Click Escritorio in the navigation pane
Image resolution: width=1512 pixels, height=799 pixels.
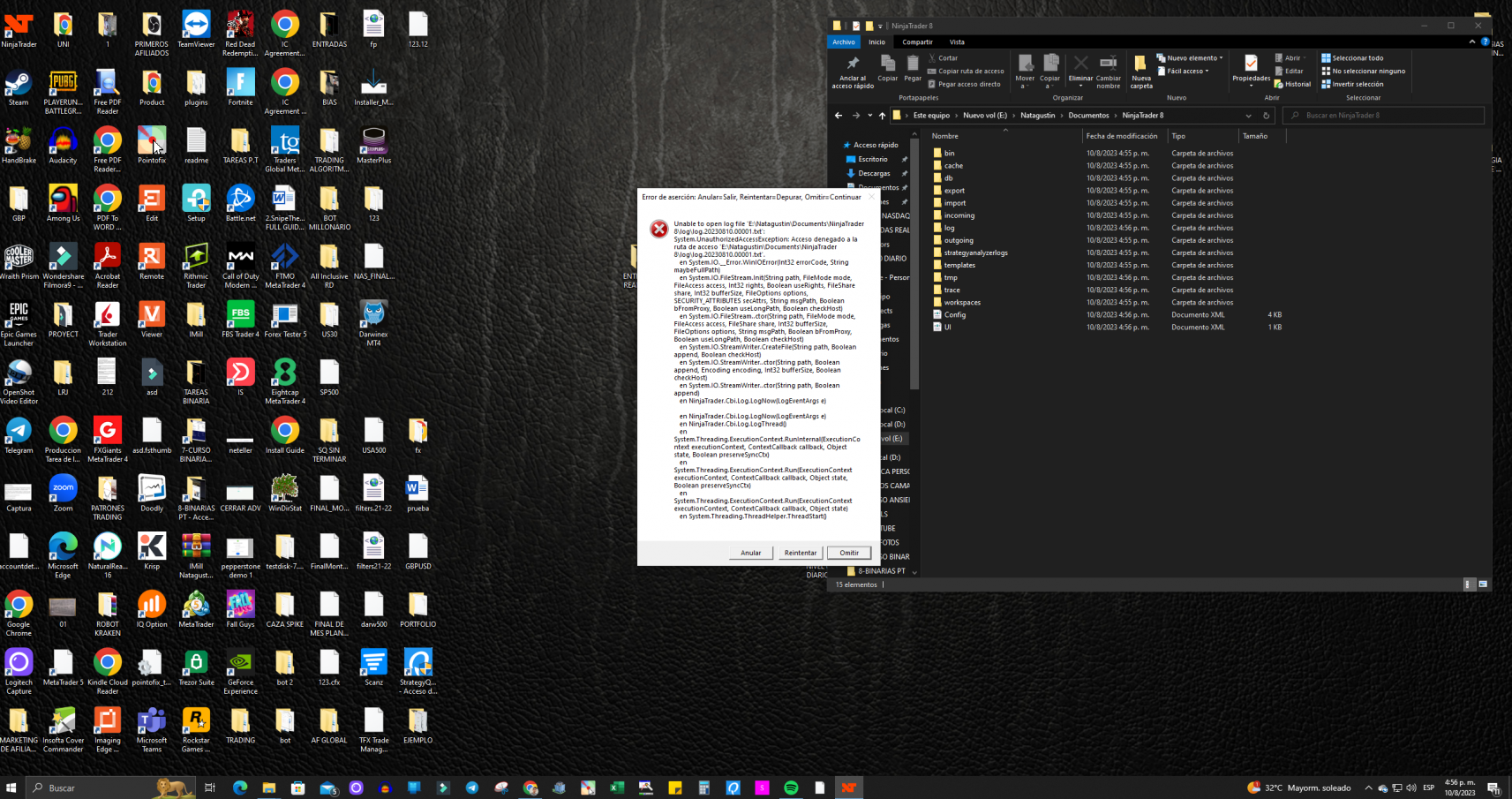(x=873, y=159)
